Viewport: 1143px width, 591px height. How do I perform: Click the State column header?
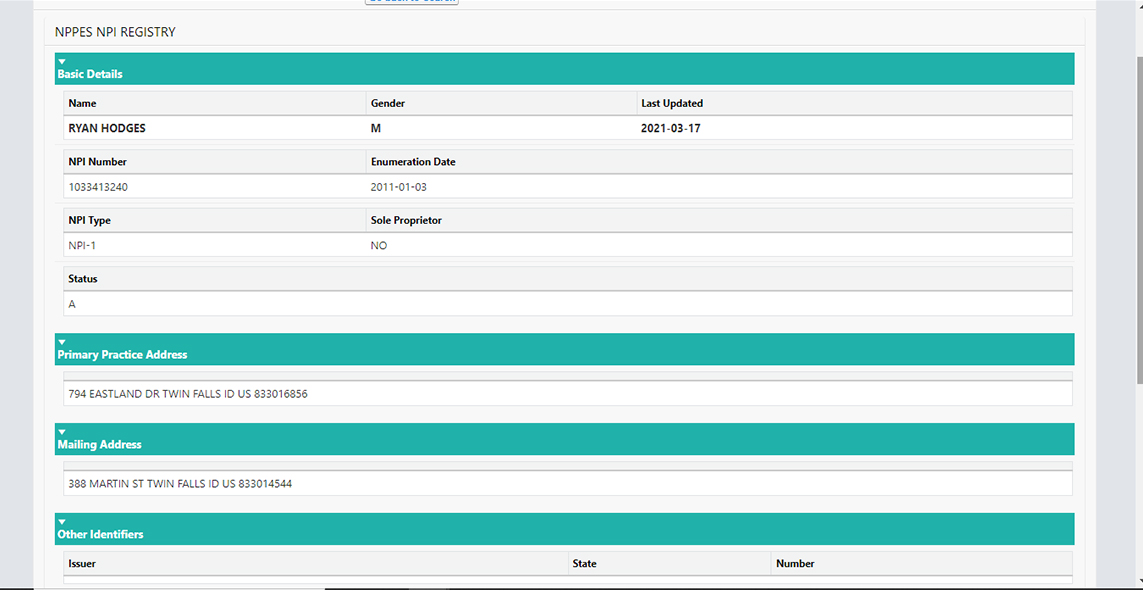tap(584, 564)
